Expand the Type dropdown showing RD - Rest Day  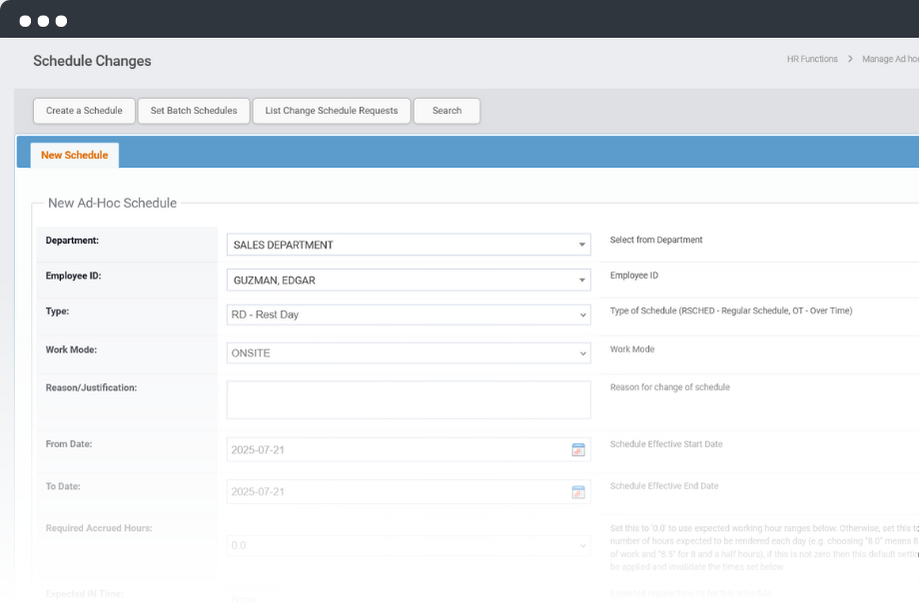583,315
